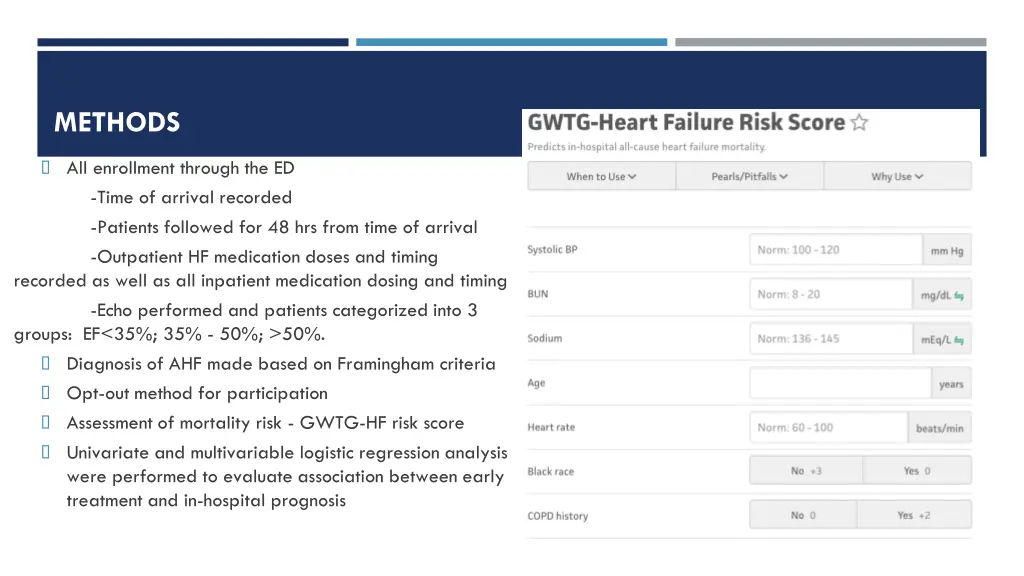Image resolution: width=1024 pixels, height=576 pixels.
Task: Select Yes for COPD history
Action: pyautogui.click(x=914, y=515)
